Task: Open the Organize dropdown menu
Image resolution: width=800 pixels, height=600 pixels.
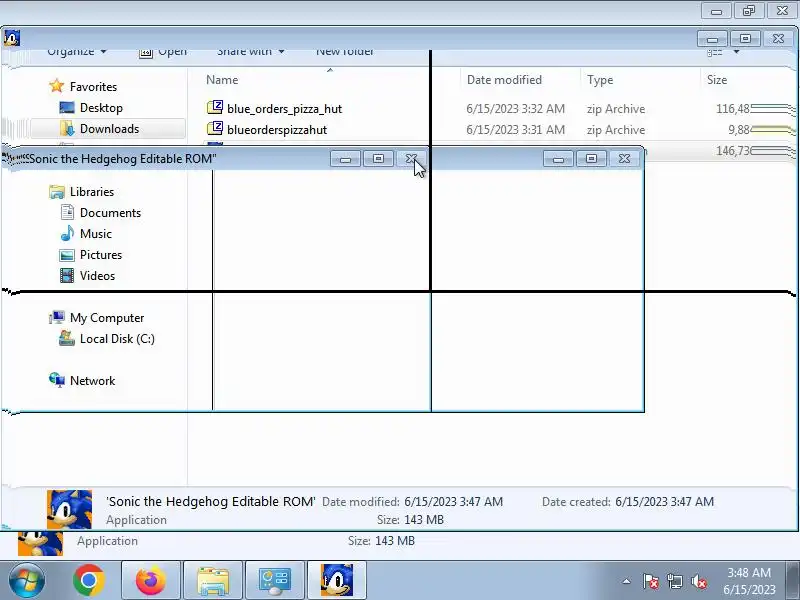Action: 77,52
